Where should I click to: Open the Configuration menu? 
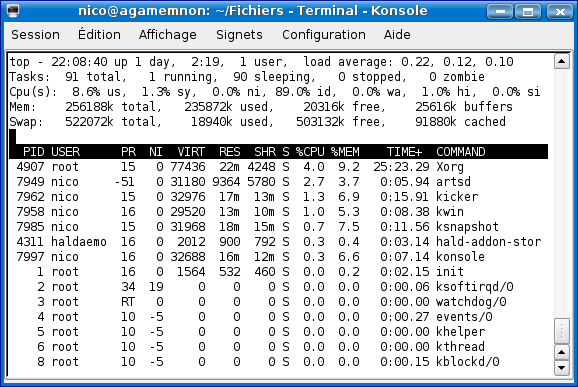324,35
